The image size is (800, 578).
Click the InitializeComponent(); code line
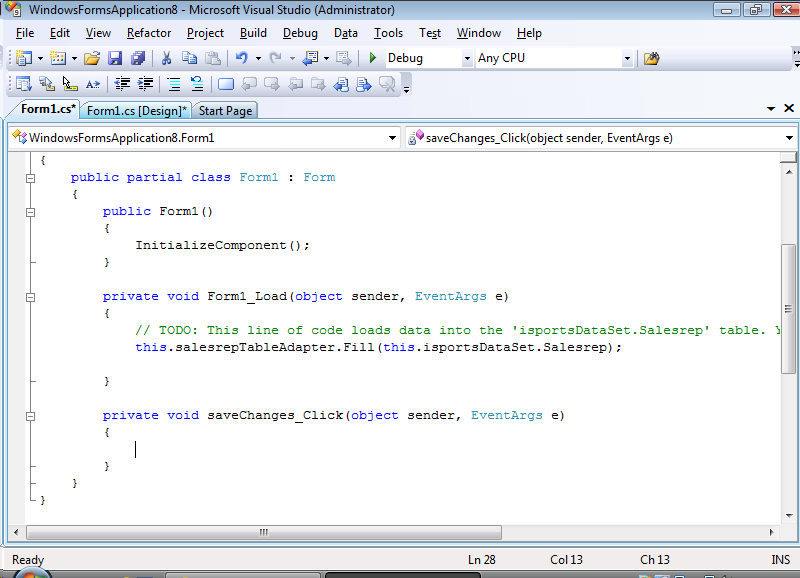(222, 245)
